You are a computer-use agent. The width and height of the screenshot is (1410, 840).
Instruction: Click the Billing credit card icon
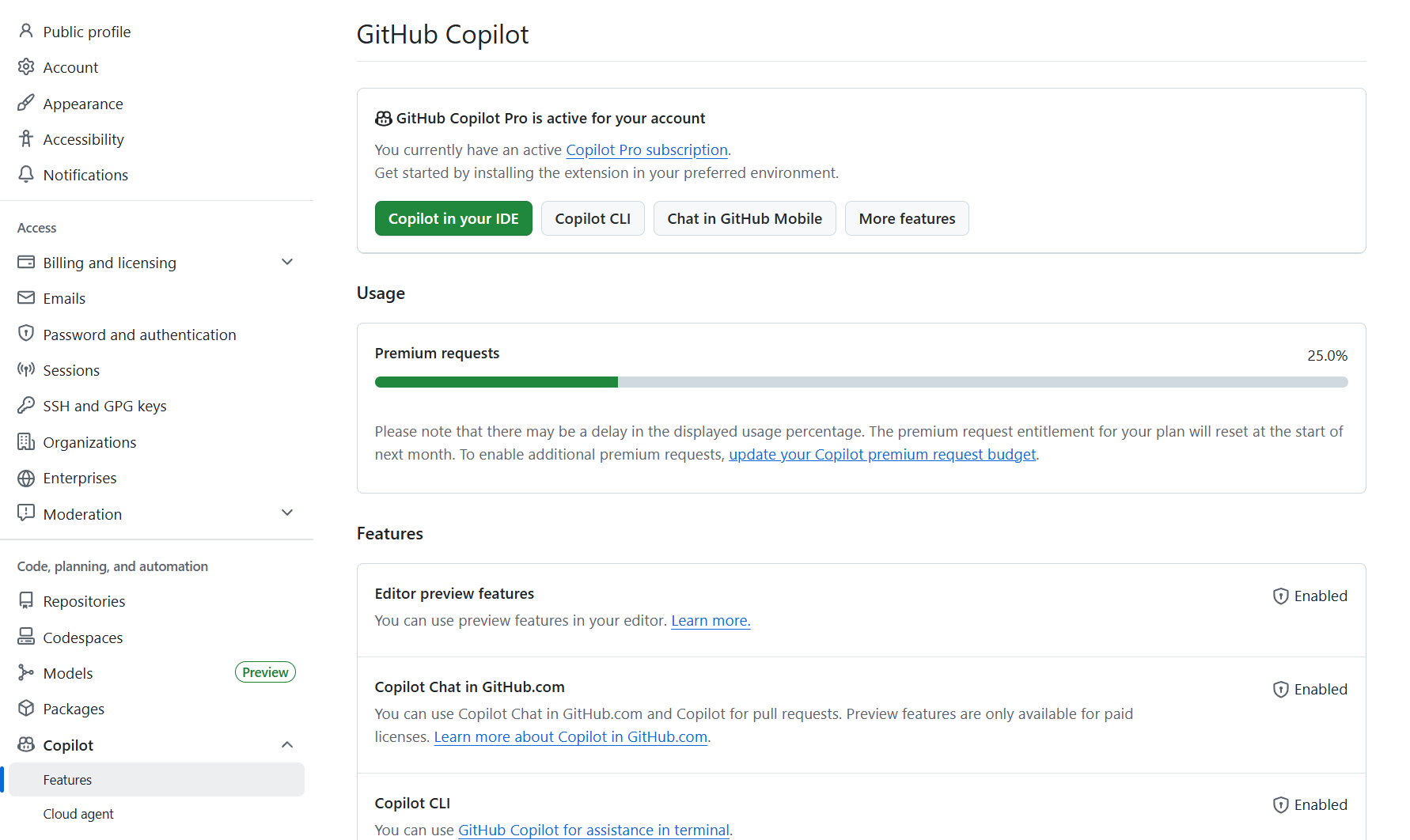pyautogui.click(x=26, y=262)
